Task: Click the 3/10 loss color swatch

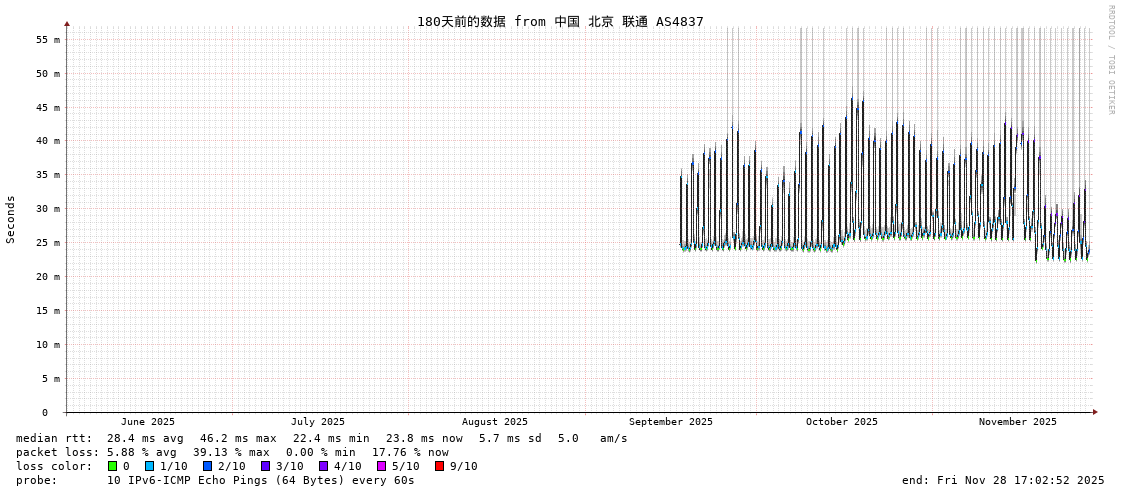Action: coord(265,466)
